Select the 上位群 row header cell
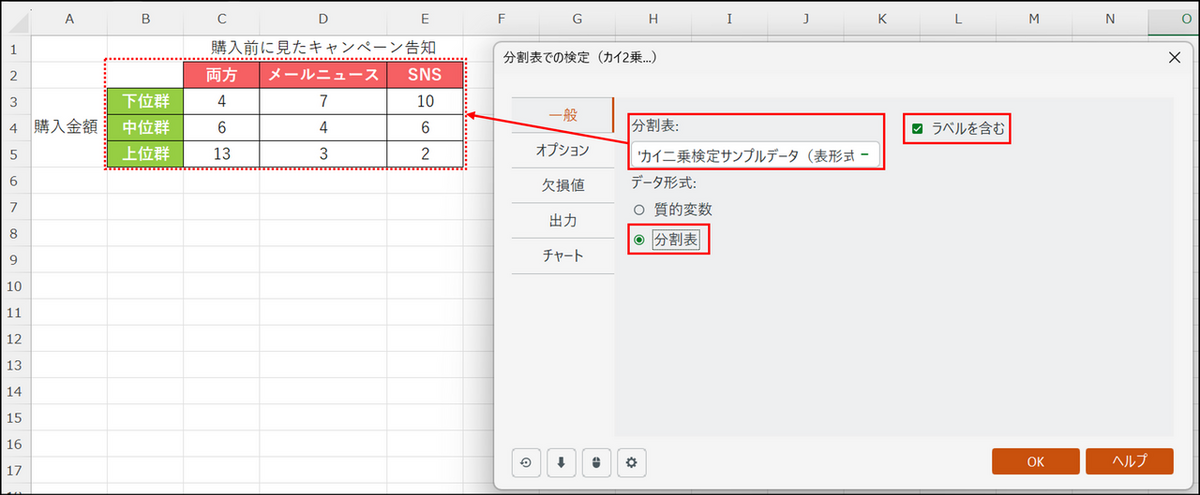Viewport: 1200px width, 495px height. [x=145, y=154]
